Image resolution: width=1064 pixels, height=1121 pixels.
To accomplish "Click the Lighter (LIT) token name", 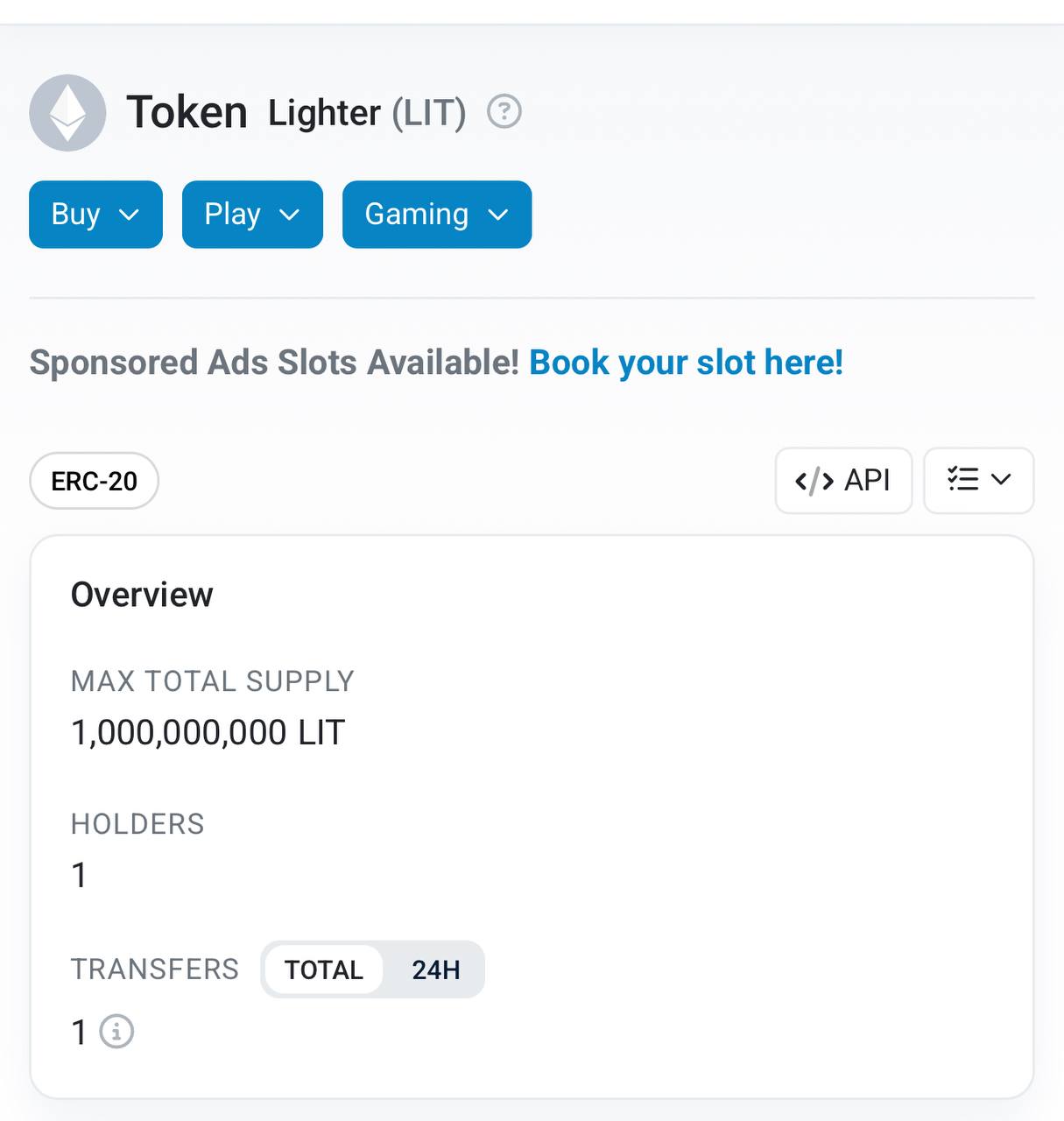I will pos(366,113).
